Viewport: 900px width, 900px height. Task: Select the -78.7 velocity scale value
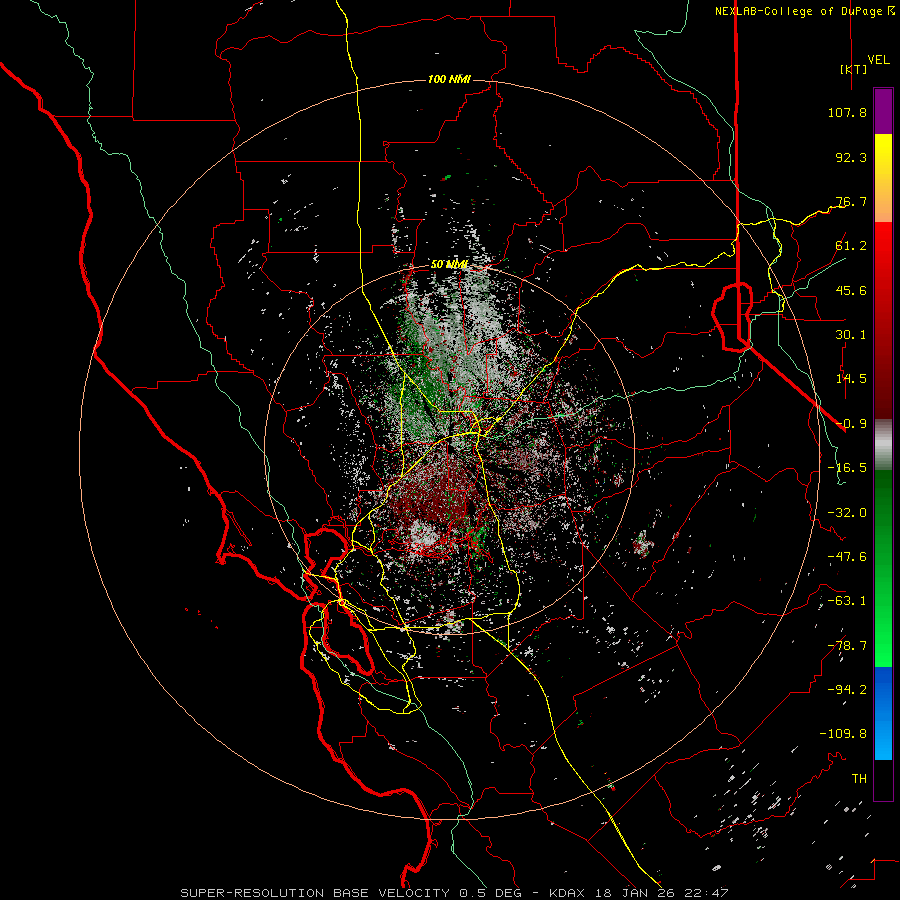pos(847,646)
